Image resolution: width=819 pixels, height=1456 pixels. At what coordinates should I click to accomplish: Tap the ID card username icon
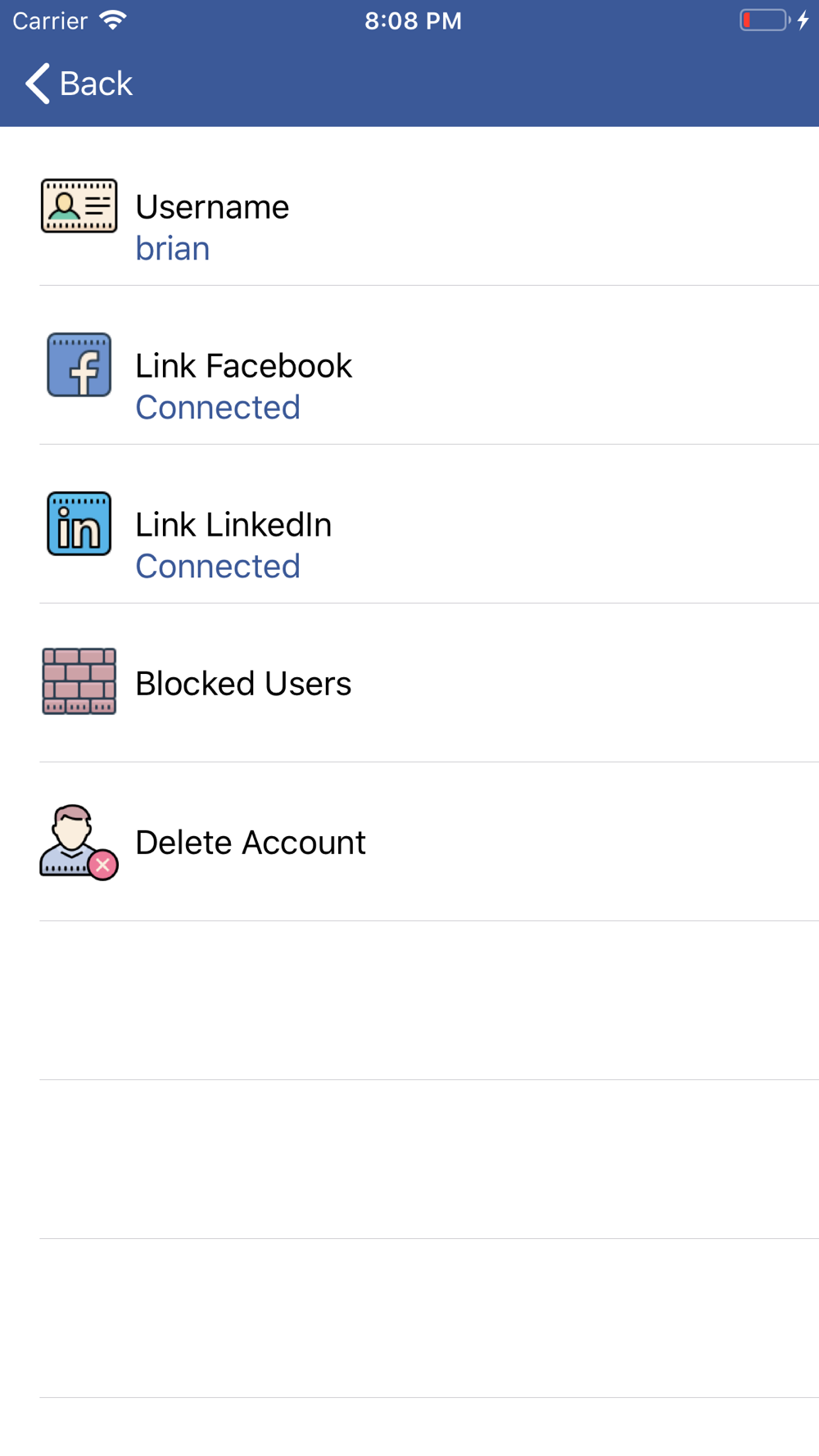point(79,206)
